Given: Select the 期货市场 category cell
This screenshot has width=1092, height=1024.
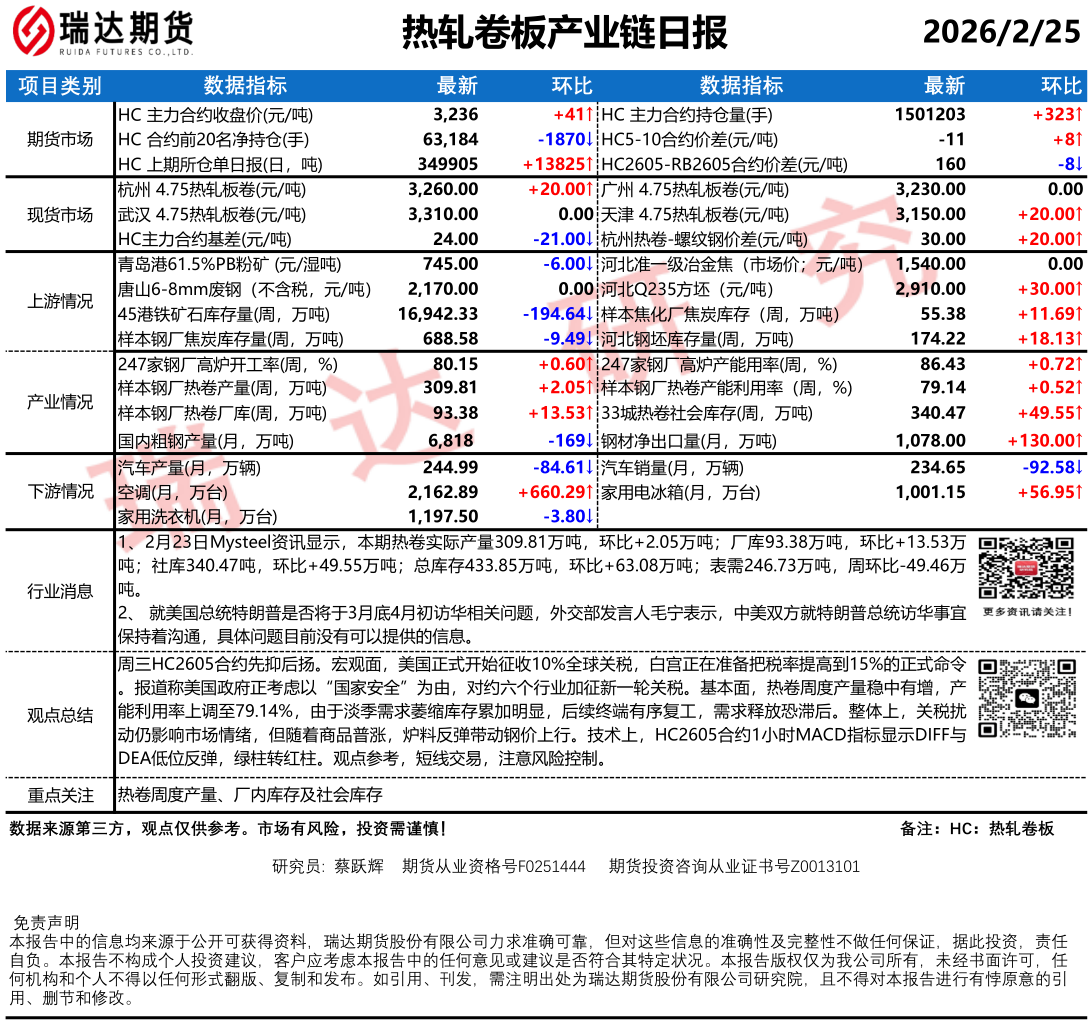Looking at the screenshot, I should [60, 139].
